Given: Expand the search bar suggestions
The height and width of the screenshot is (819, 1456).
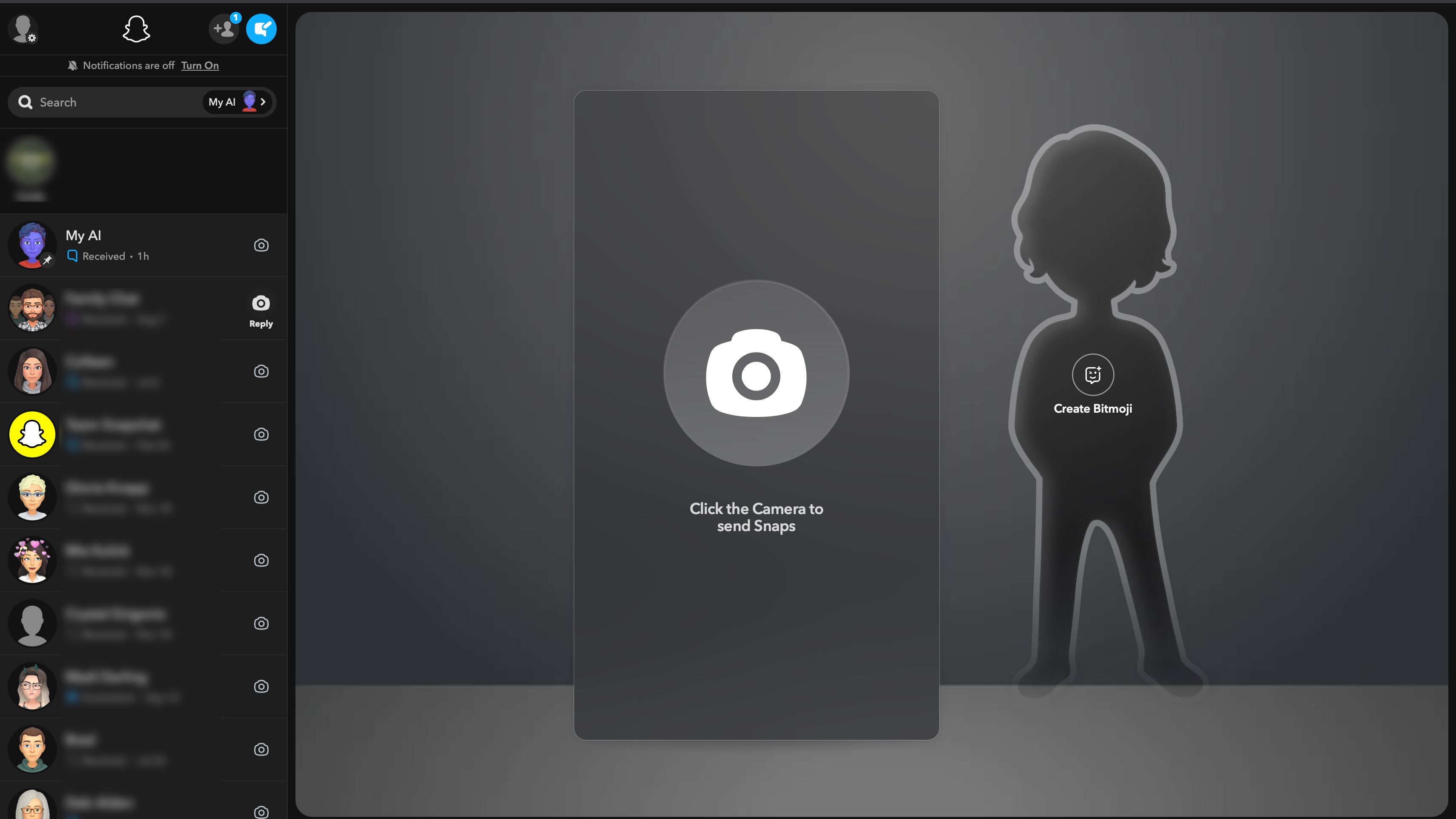Looking at the screenshot, I should coord(264,102).
